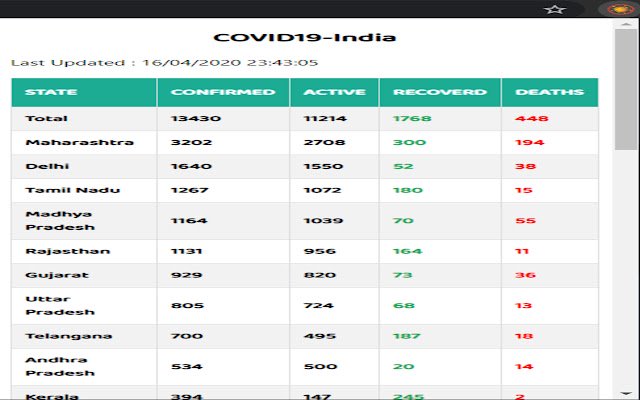Click Uttar Pradesh active value 724
The height and width of the screenshot is (400, 640).
[x=318, y=306]
